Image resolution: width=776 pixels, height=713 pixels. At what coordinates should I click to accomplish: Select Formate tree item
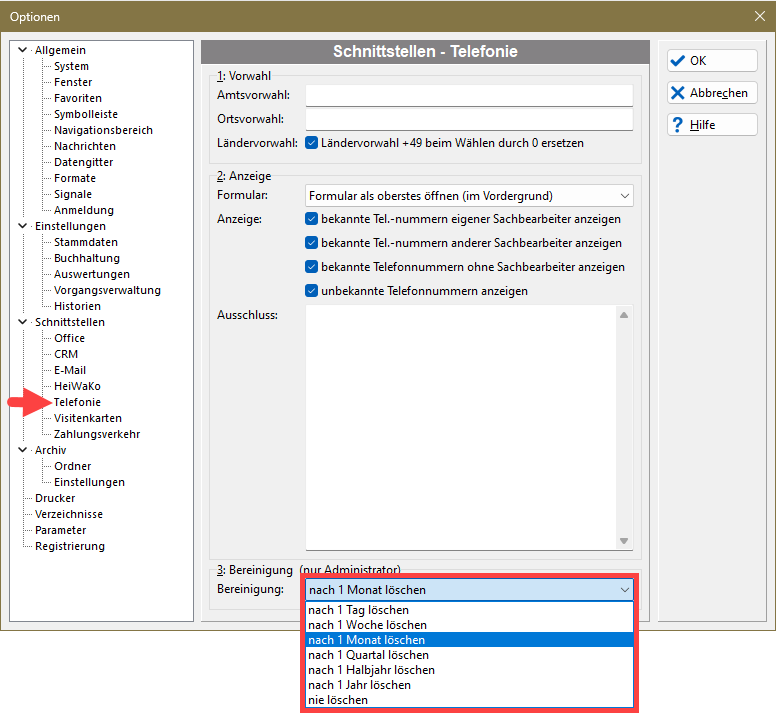coord(75,178)
